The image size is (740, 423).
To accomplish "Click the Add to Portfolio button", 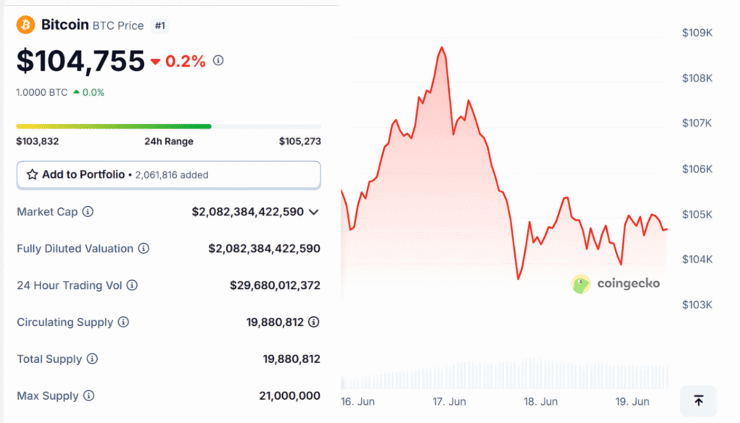I will tap(168, 175).
